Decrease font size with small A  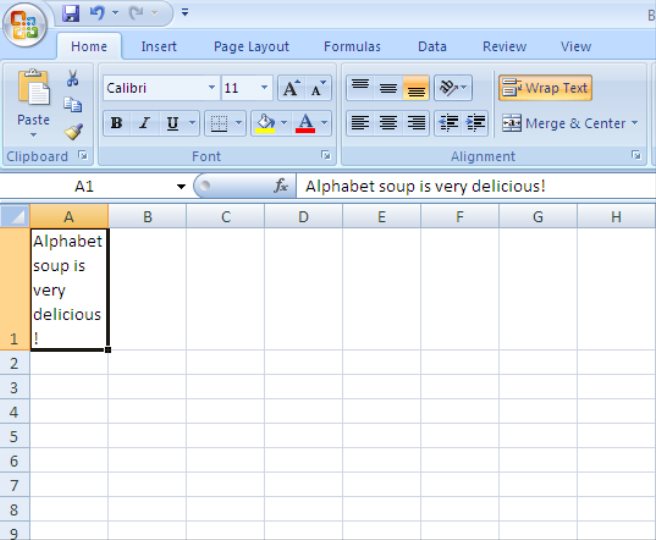tap(318, 88)
